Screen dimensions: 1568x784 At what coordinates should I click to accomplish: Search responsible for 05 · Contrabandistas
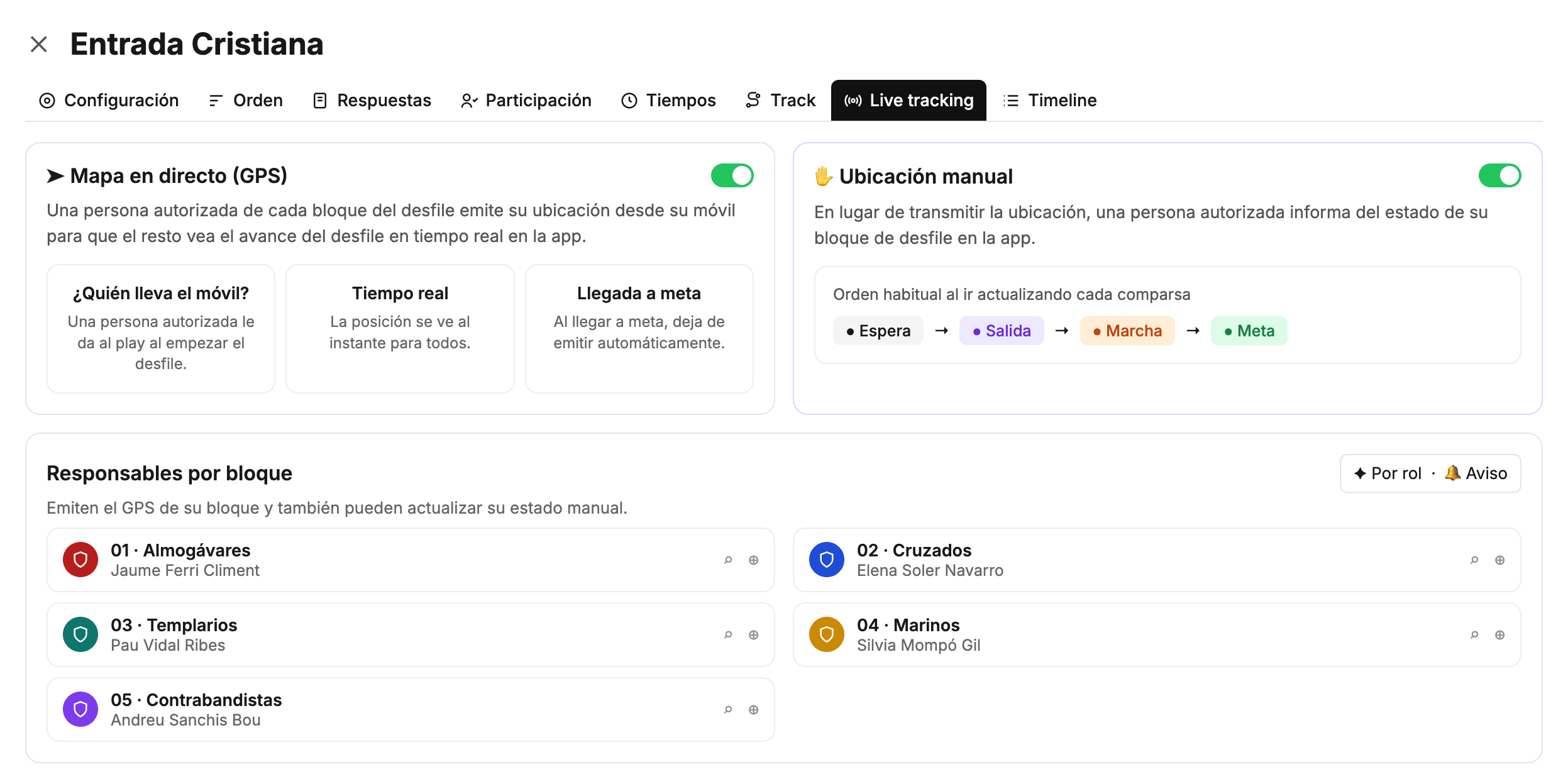[728, 710]
